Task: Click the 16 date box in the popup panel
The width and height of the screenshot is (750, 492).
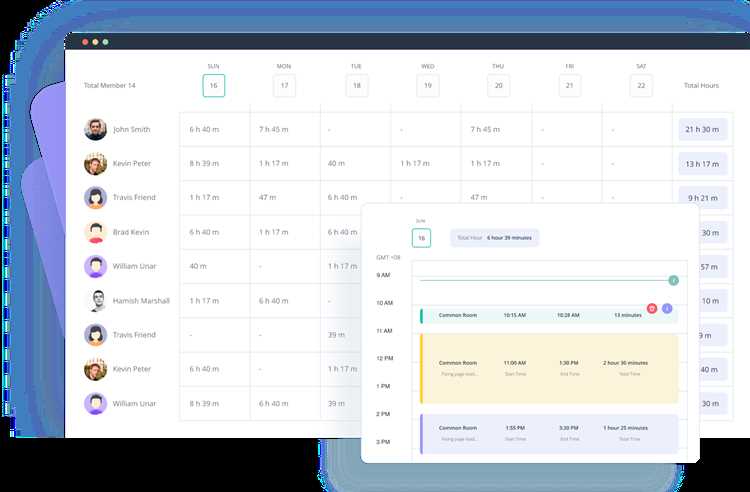Action: tap(421, 238)
